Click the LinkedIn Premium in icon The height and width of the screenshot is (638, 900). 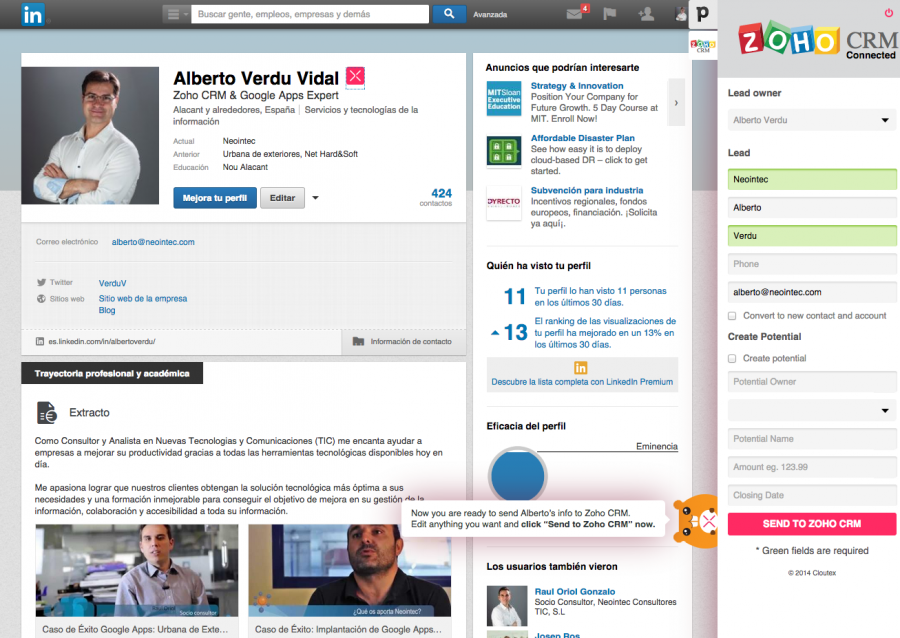[x=581, y=368]
